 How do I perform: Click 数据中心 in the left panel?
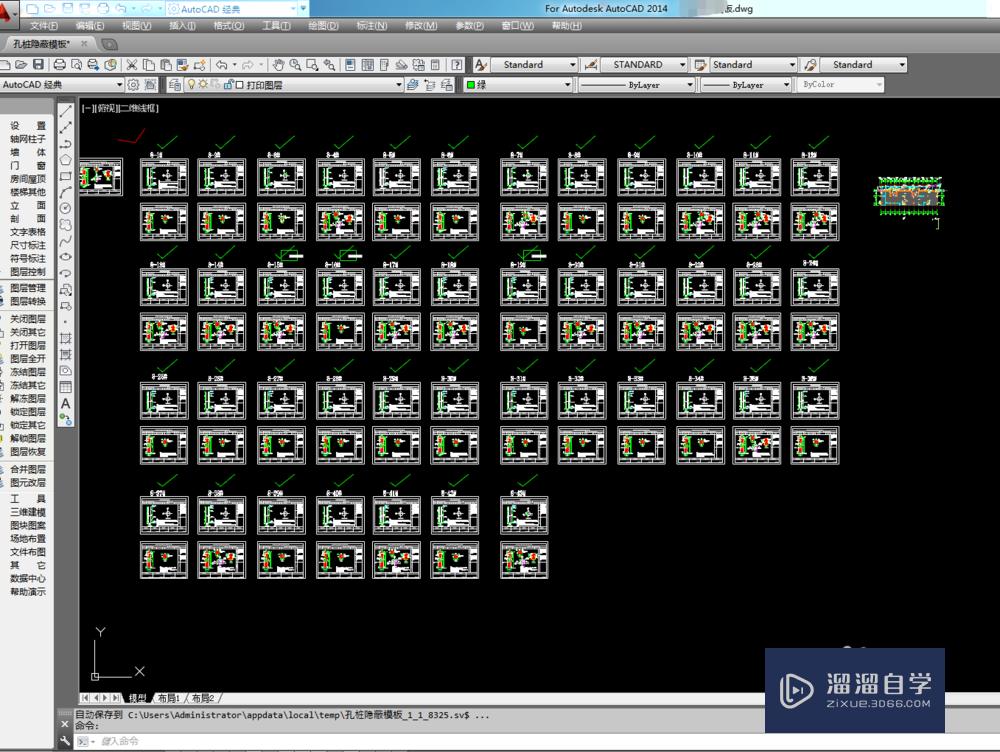pyautogui.click(x=27, y=579)
